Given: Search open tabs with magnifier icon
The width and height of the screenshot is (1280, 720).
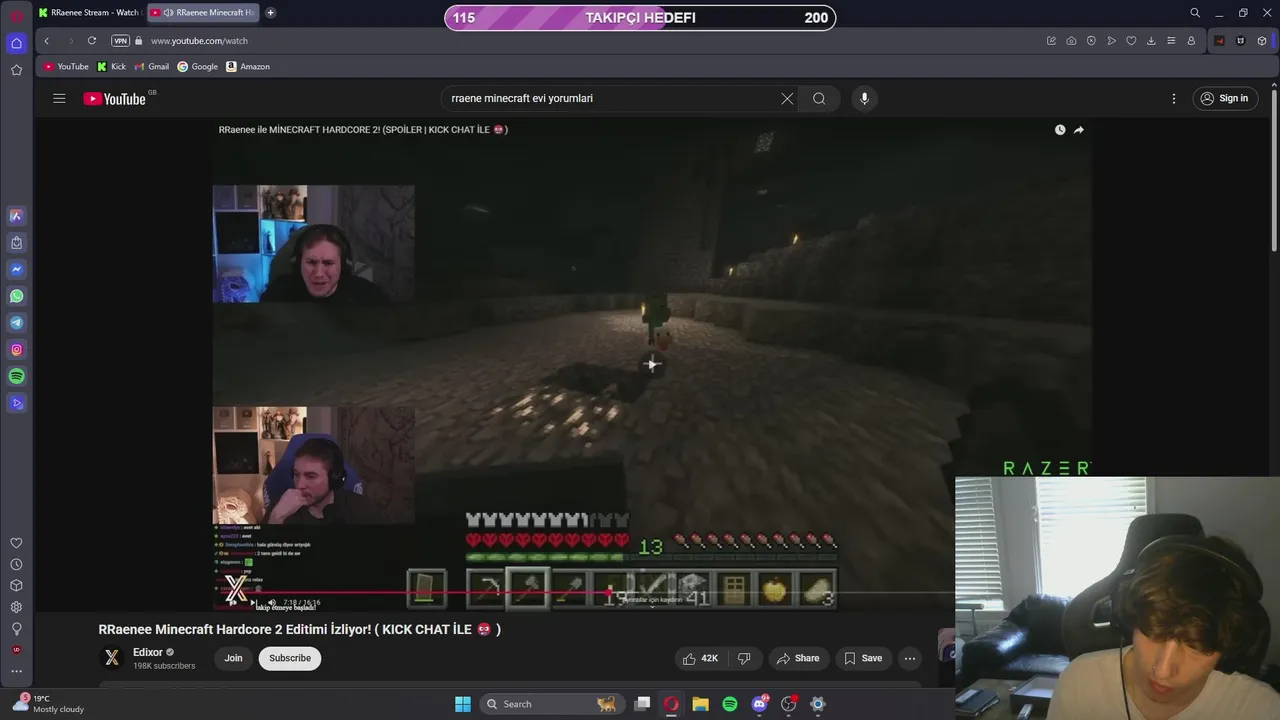Looking at the screenshot, I should [1195, 13].
